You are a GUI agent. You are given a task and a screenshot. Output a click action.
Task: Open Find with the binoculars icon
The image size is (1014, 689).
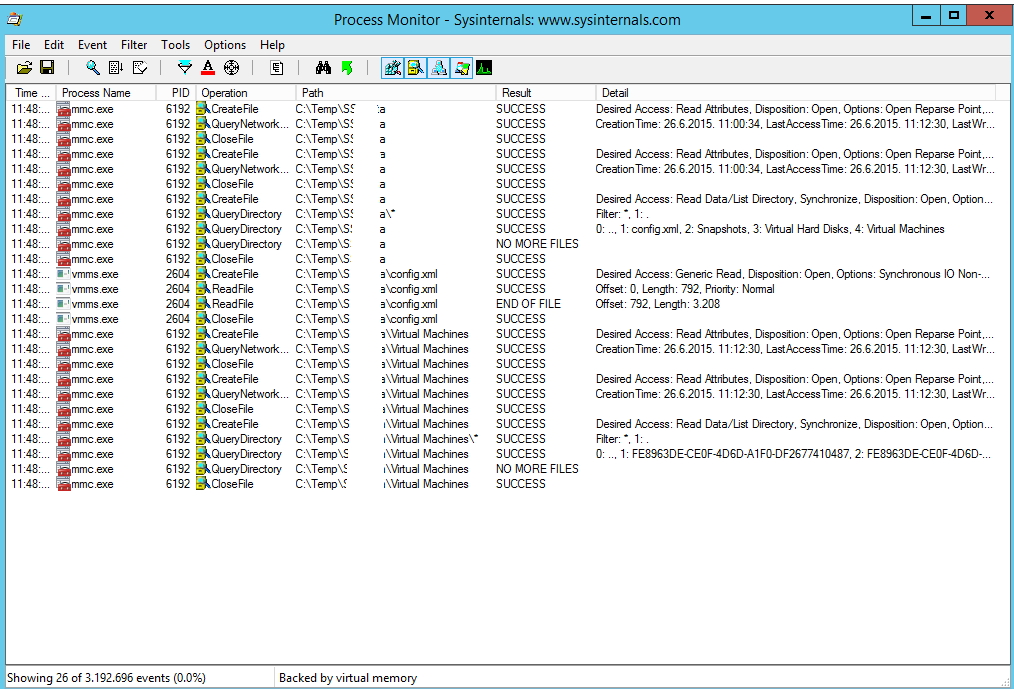tap(323, 68)
